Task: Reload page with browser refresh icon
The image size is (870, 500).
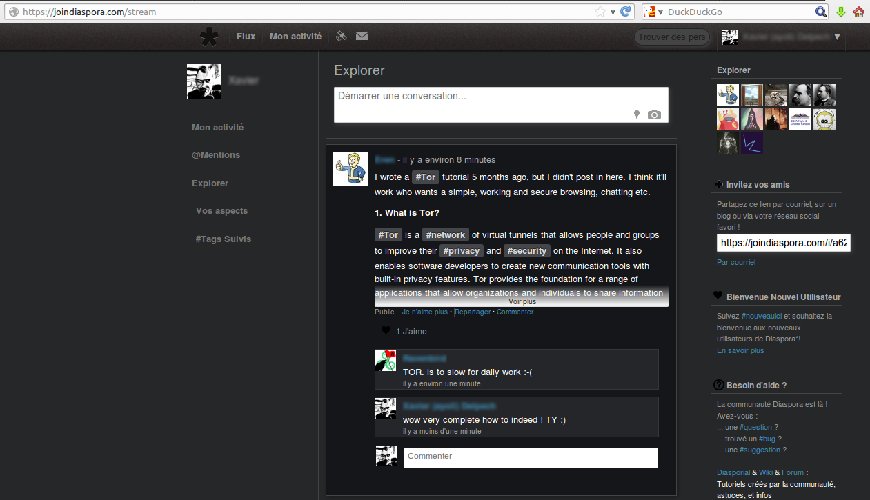Action: point(625,11)
